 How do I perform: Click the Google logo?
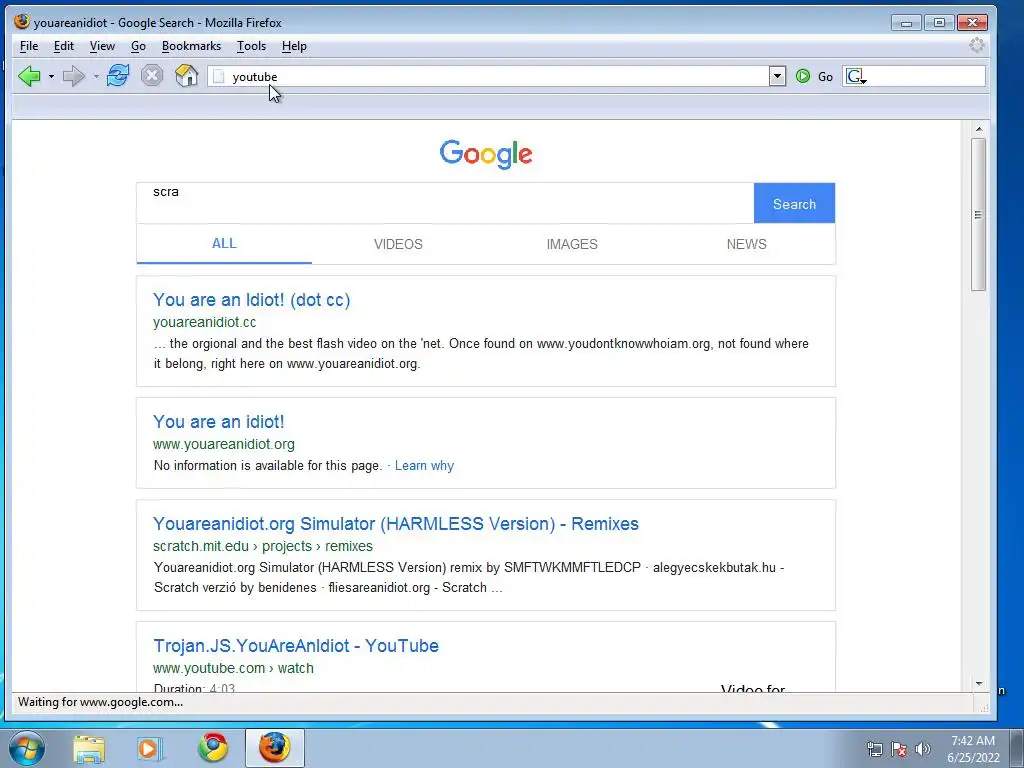(486, 154)
